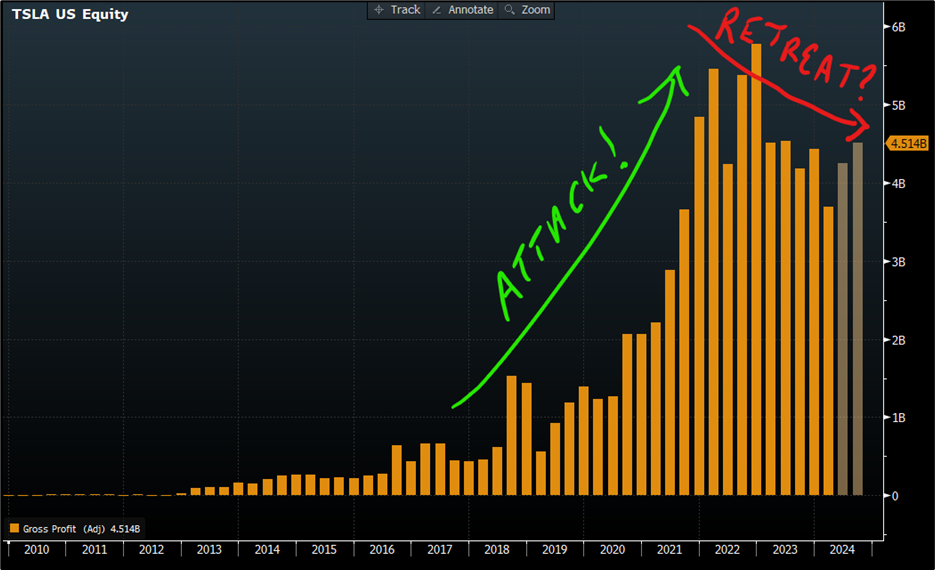Select the 2016 label on time axis
935x570 pixels.
pos(382,550)
